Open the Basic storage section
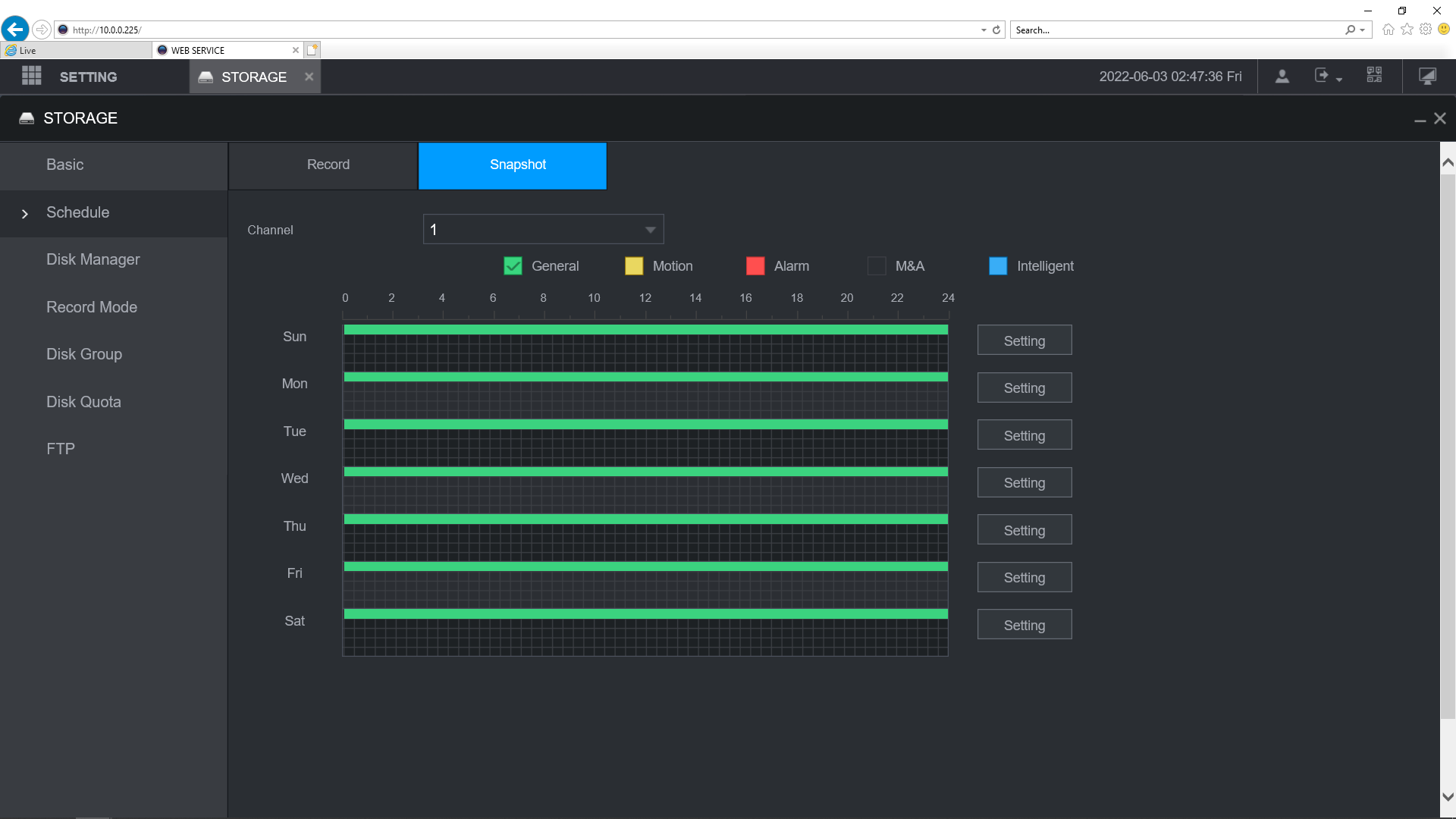This screenshot has width=1456, height=819. pos(114,165)
